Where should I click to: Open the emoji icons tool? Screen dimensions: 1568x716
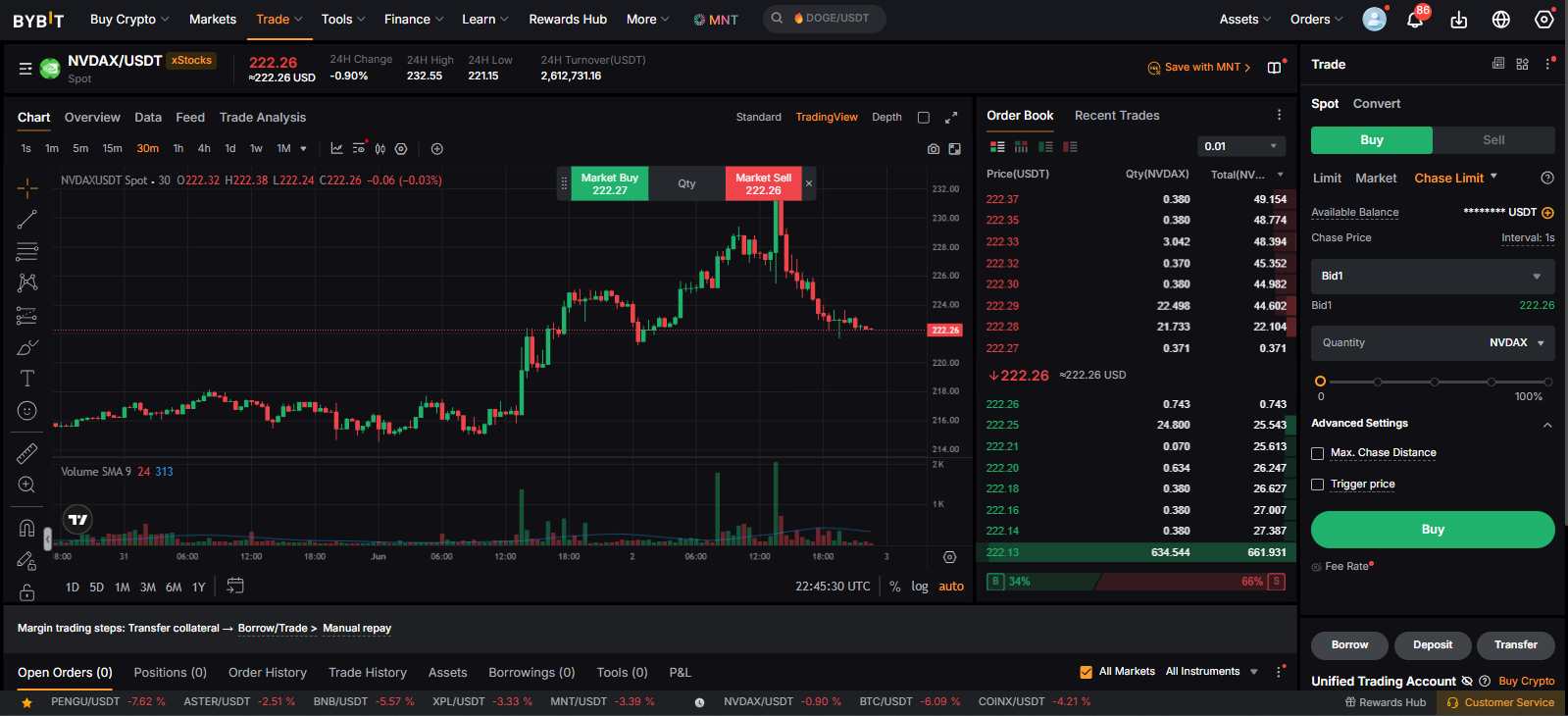pos(27,411)
